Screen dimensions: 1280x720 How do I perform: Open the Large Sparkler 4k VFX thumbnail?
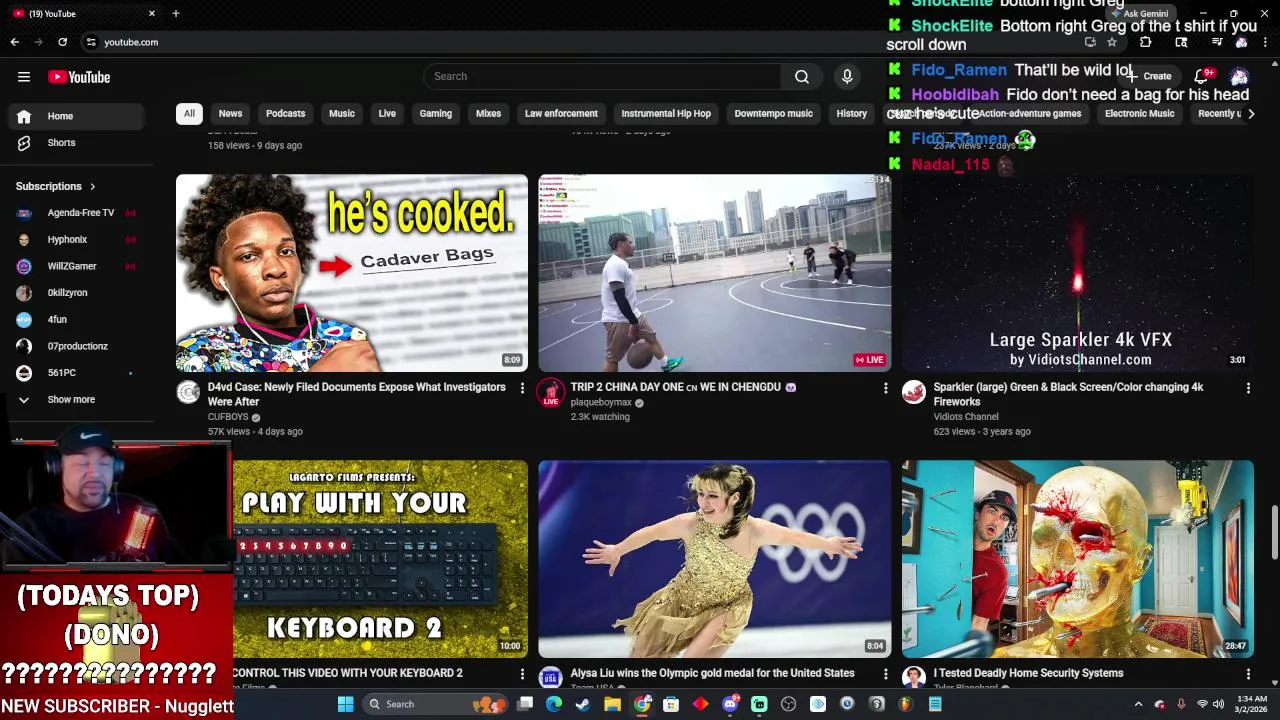click(1078, 273)
